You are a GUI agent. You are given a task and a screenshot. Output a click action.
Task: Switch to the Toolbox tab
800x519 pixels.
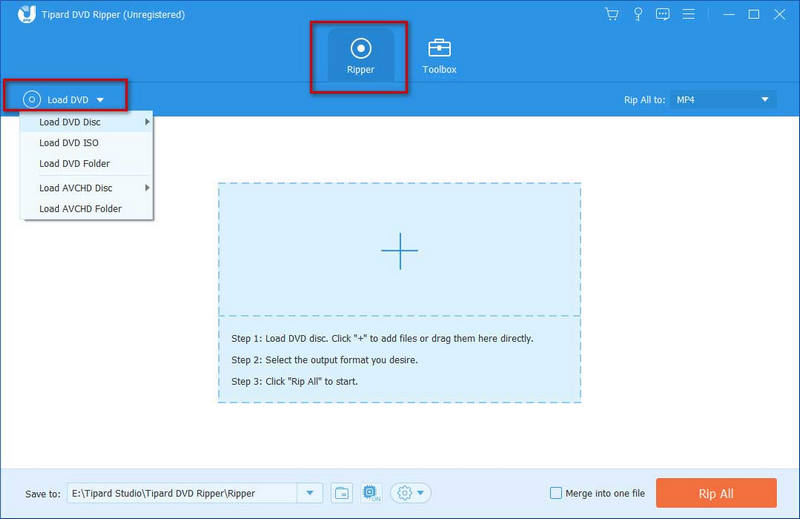click(439, 56)
